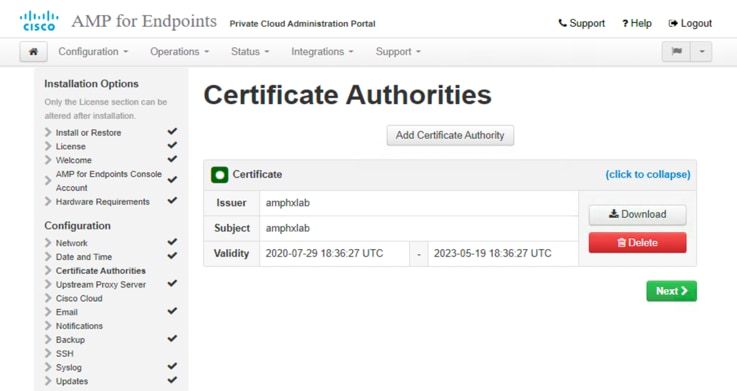Open Syslog configuration
Viewport: 737px width, 391px height.
tap(69, 367)
